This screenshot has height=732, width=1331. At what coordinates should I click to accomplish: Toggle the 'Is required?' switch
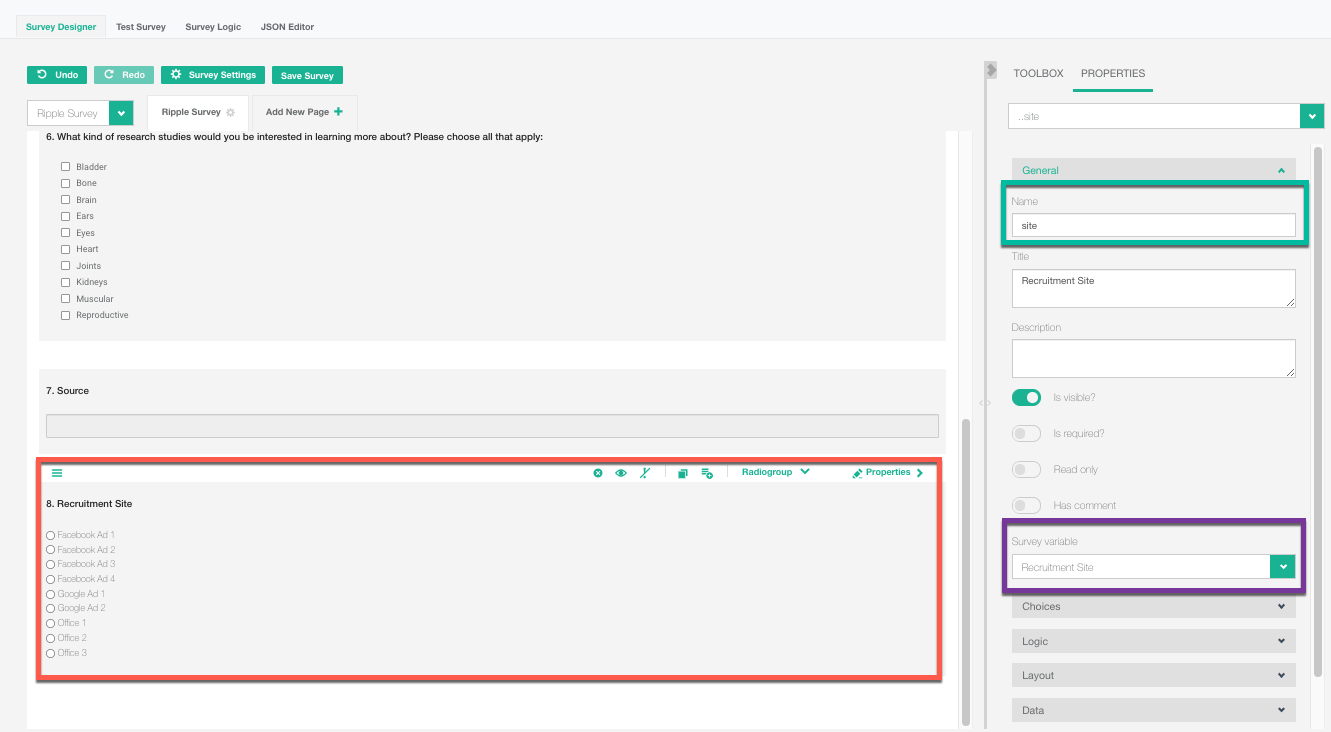click(x=1026, y=434)
